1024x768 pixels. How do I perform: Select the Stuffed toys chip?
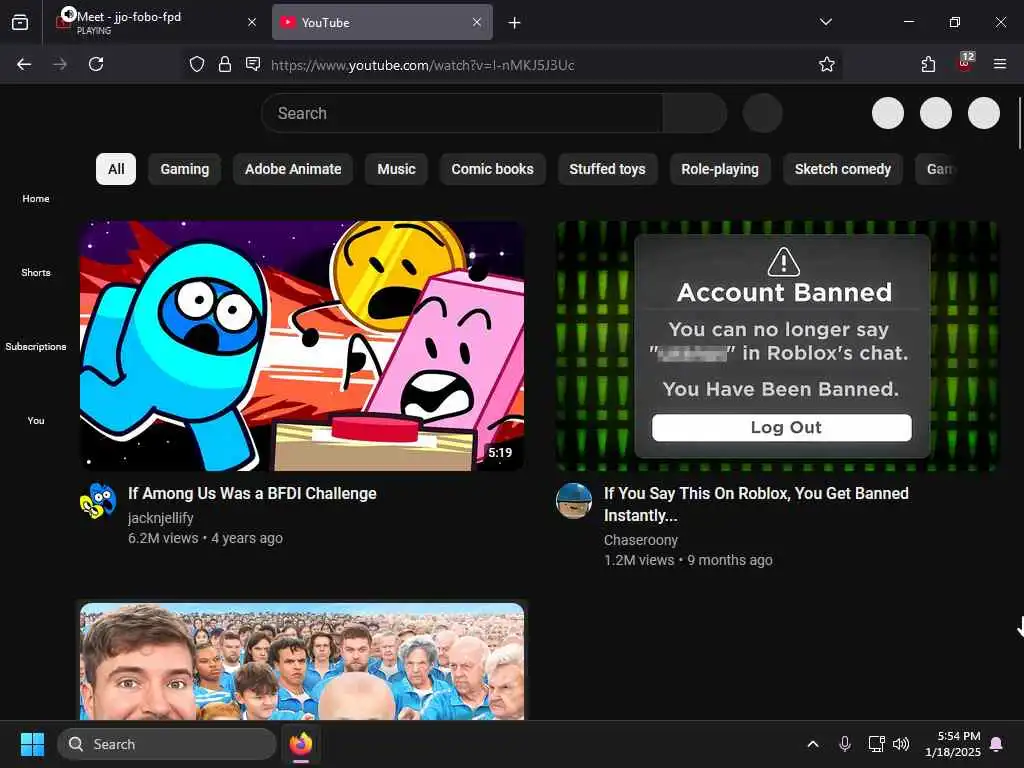pyautogui.click(x=607, y=169)
